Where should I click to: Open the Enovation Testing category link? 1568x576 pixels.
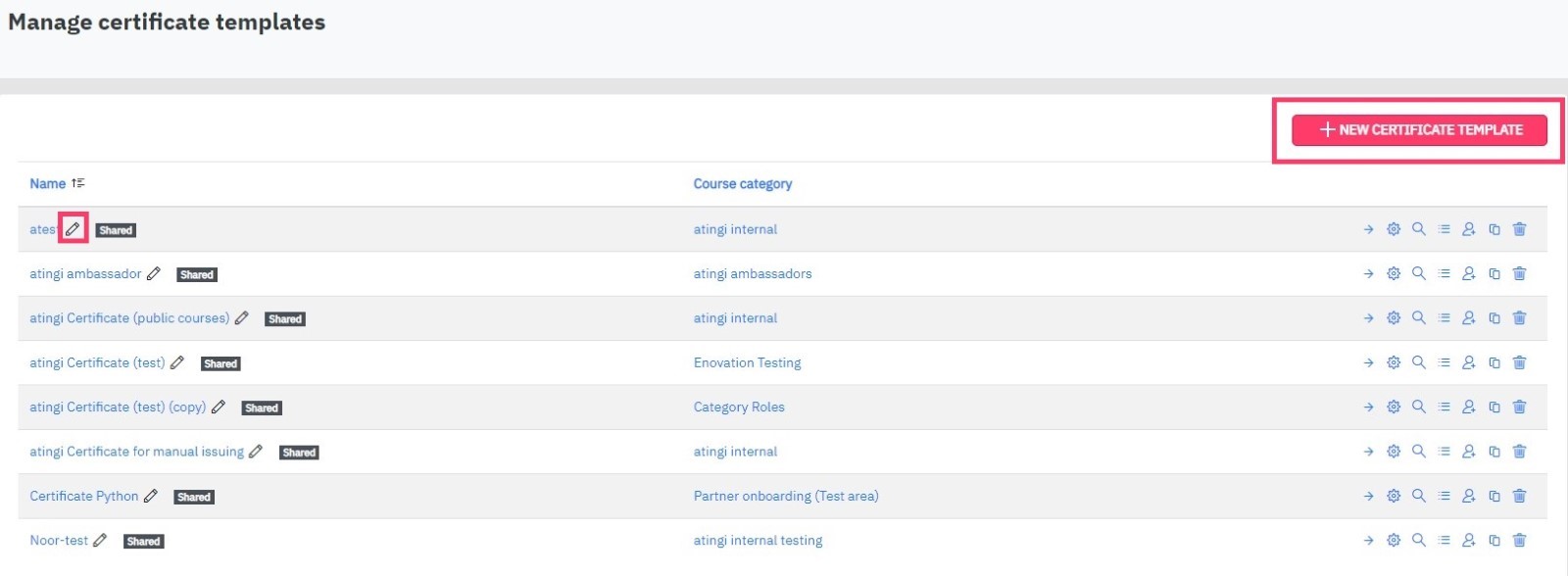click(747, 362)
